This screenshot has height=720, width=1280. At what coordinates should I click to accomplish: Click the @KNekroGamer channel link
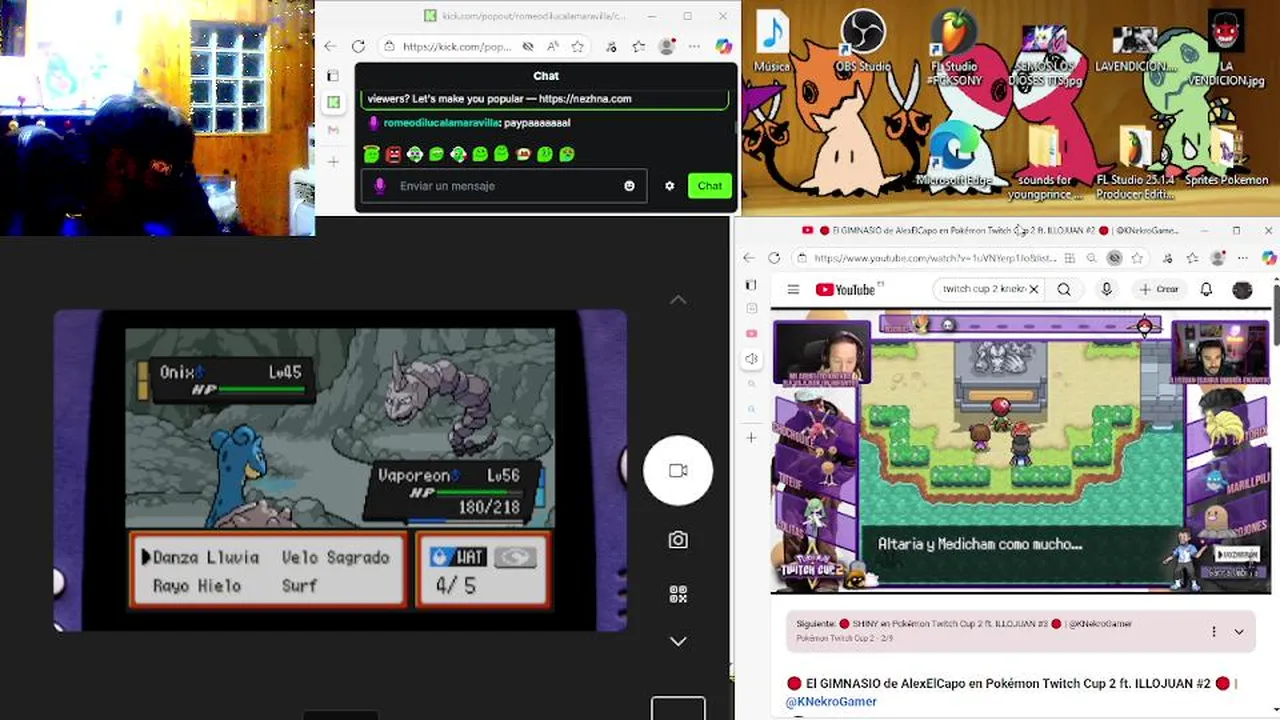point(831,702)
